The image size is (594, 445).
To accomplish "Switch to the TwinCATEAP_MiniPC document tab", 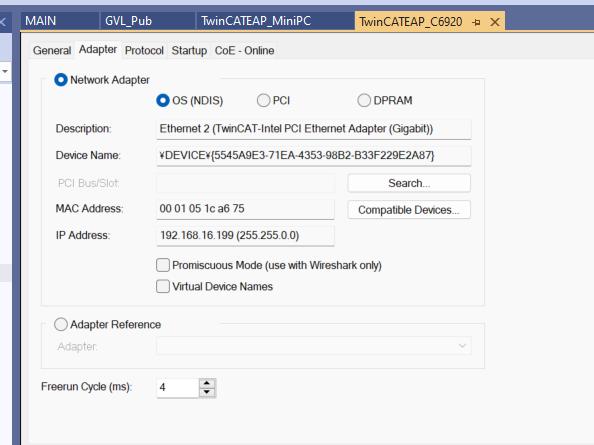I will [256, 21].
